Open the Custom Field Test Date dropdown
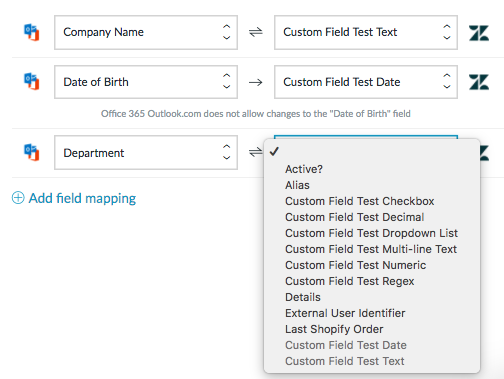Viewport: 504px width, 379px height. pos(366,82)
